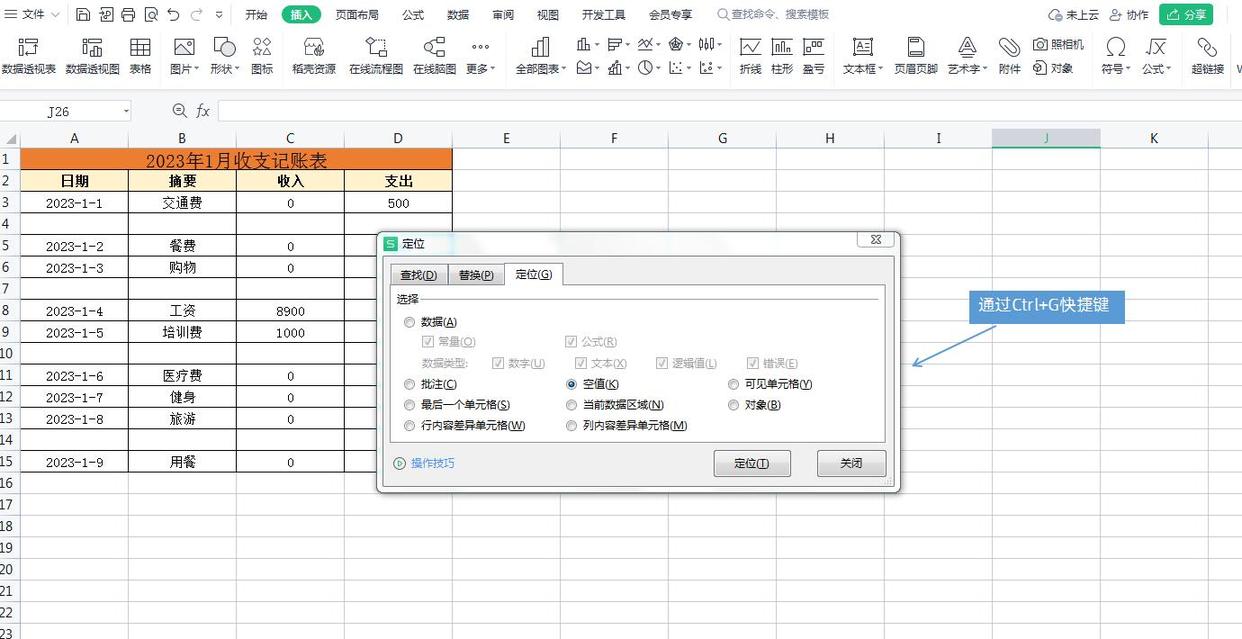Insert a 折线 sparkline line chart
This screenshot has height=639, width=1242.
click(750, 56)
